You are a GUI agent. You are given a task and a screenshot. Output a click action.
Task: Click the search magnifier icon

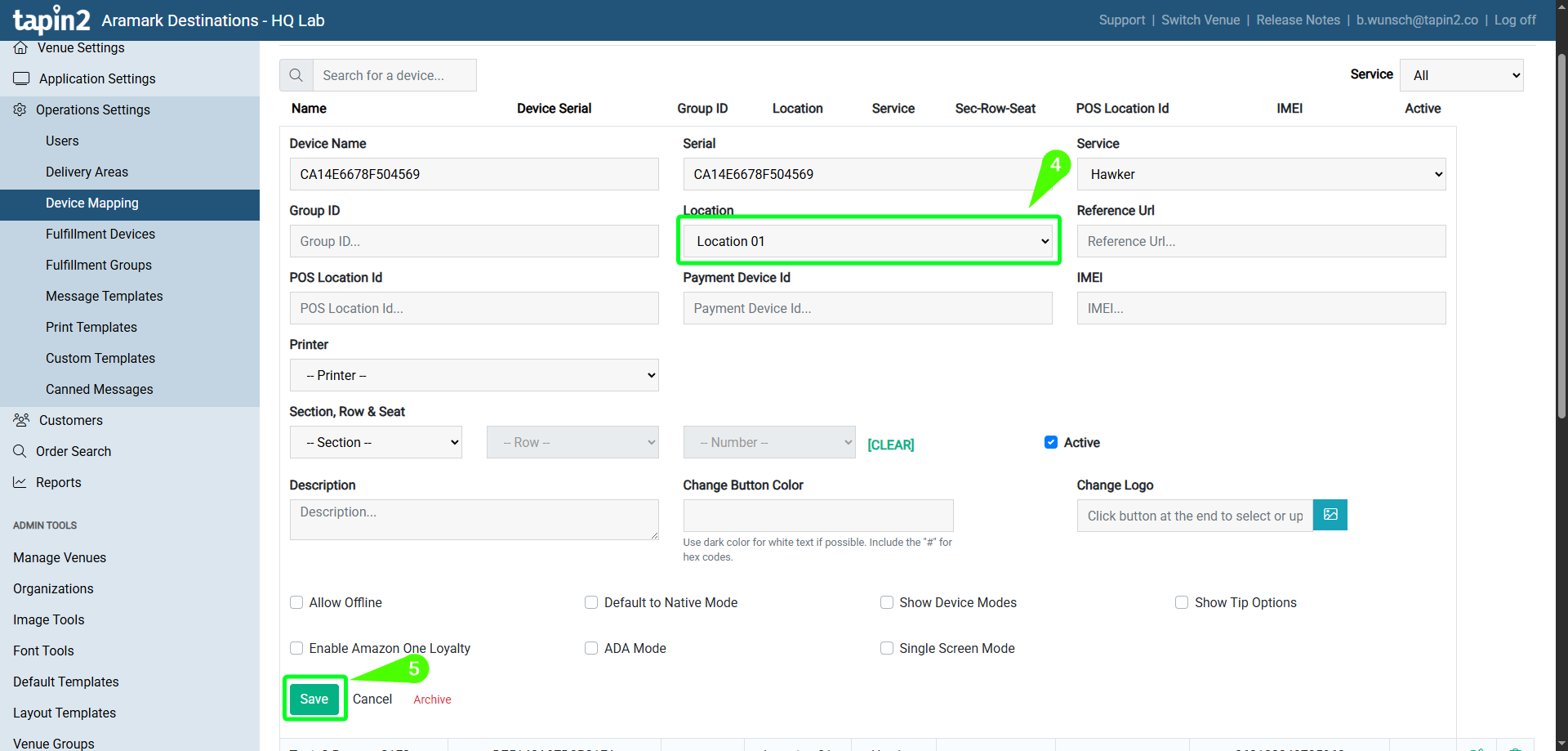click(296, 75)
